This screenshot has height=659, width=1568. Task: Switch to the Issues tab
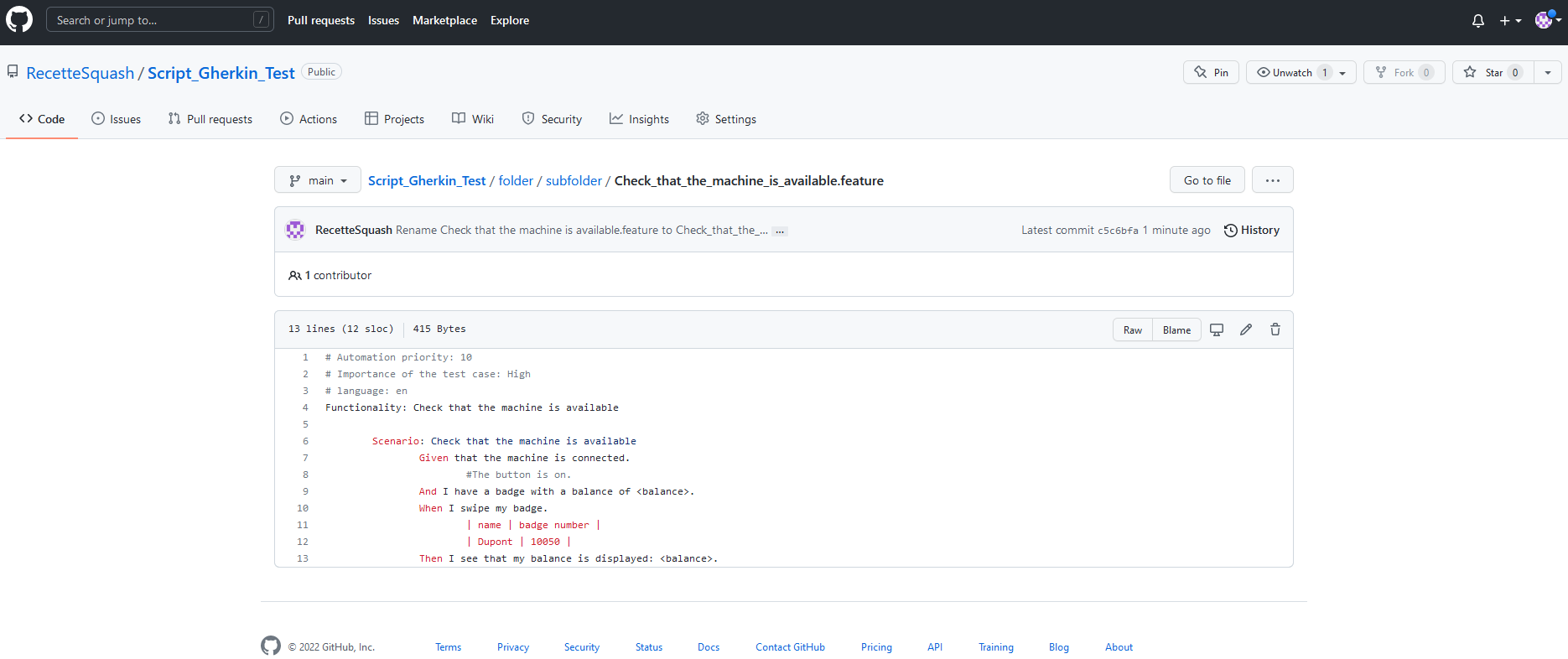(x=117, y=119)
